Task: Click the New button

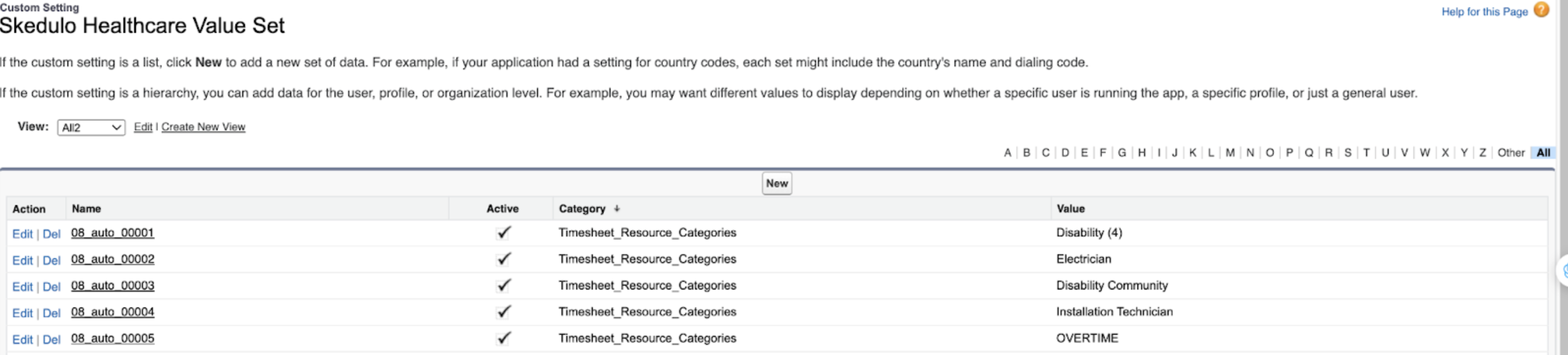Action: pyautogui.click(x=777, y=183)
